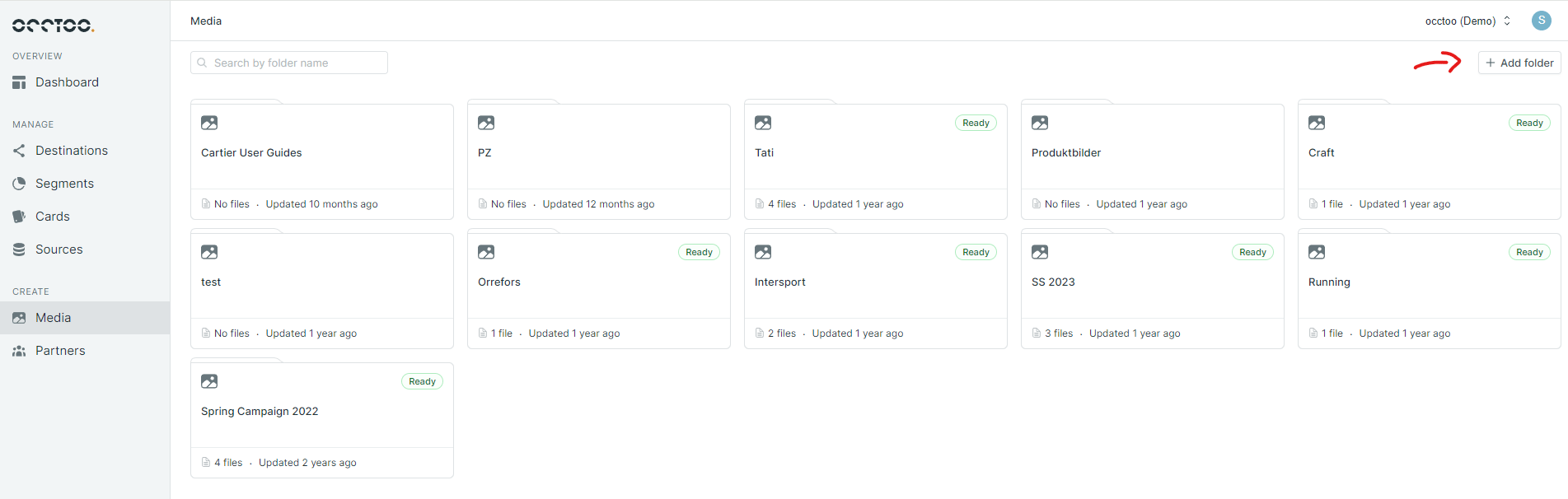Open the SS 2023 folder

pos(1153,291)
